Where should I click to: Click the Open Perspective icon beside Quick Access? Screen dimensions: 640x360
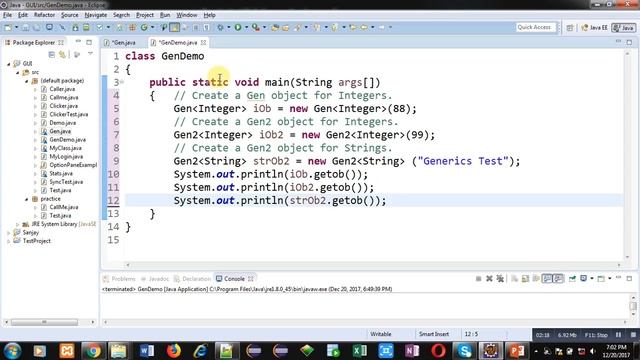570,27
